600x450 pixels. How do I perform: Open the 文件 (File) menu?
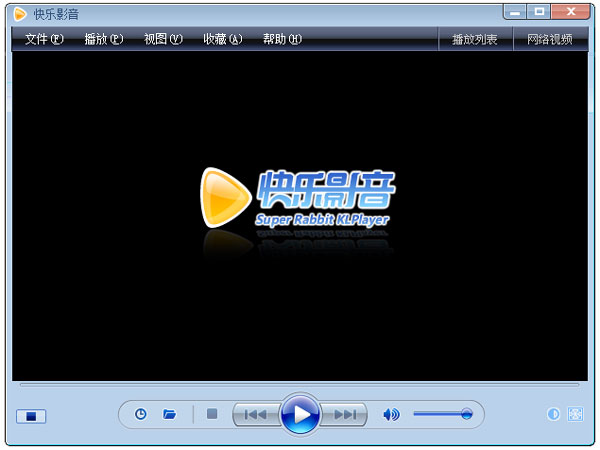[x=44, y=39]
